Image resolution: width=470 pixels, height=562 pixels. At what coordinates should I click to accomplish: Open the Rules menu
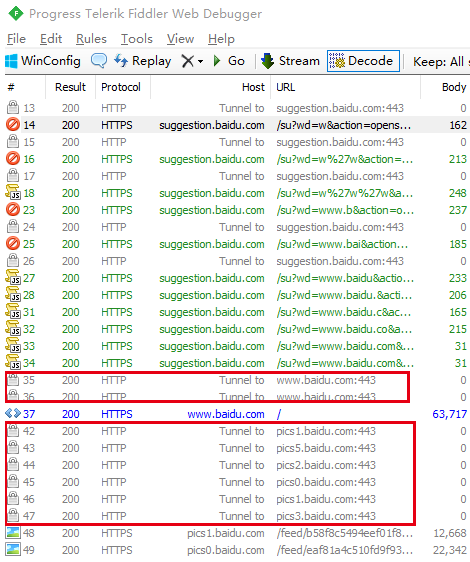[x=91, y=39]
